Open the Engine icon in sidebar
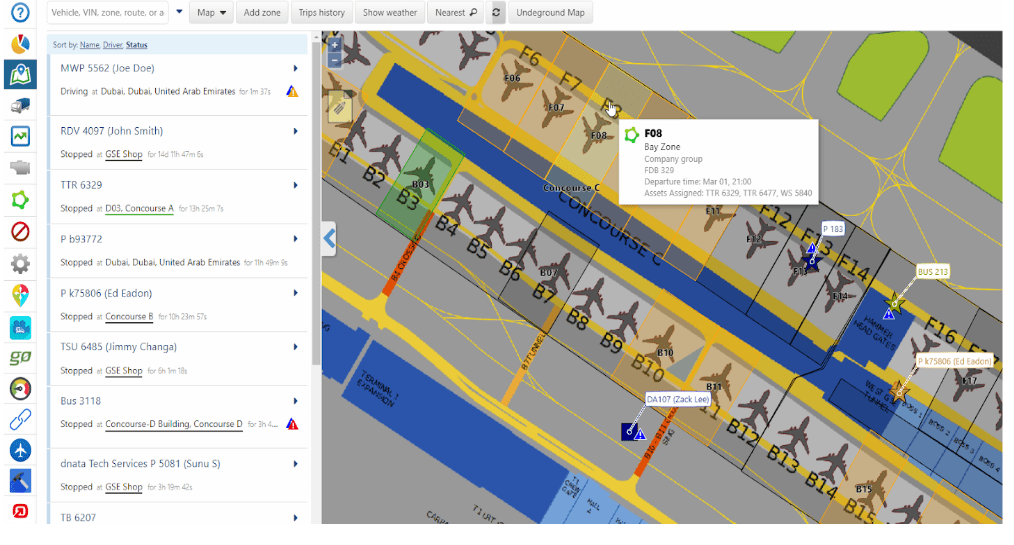The image size is (1014, 545). (x=20, y=168)
